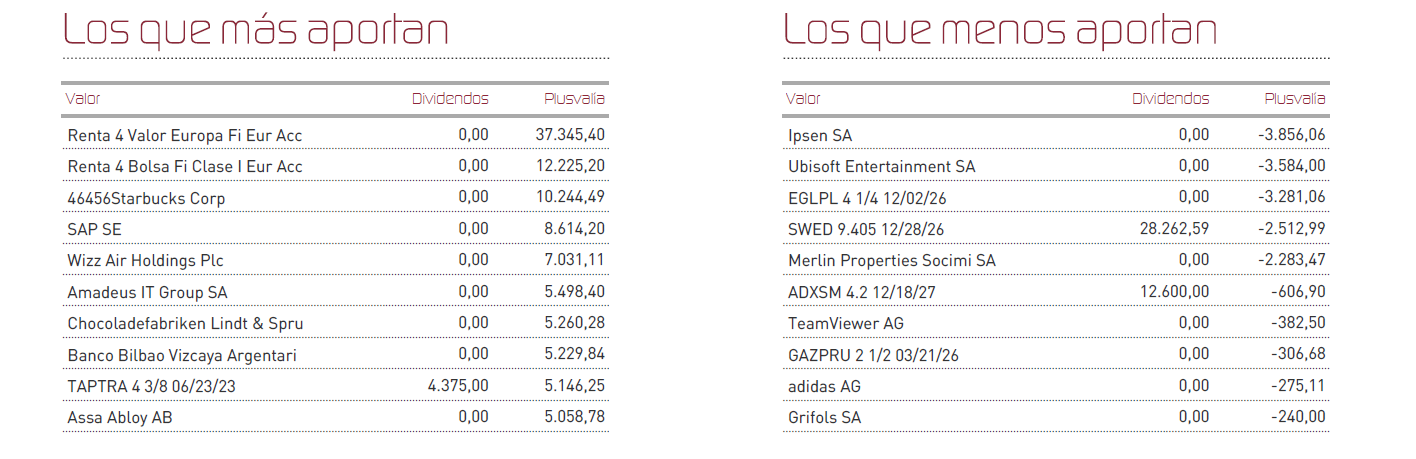Click the TAPTRA dividend value 4.375,00
Viewport: 1416px width, 459px height.
tap(456, 386)
